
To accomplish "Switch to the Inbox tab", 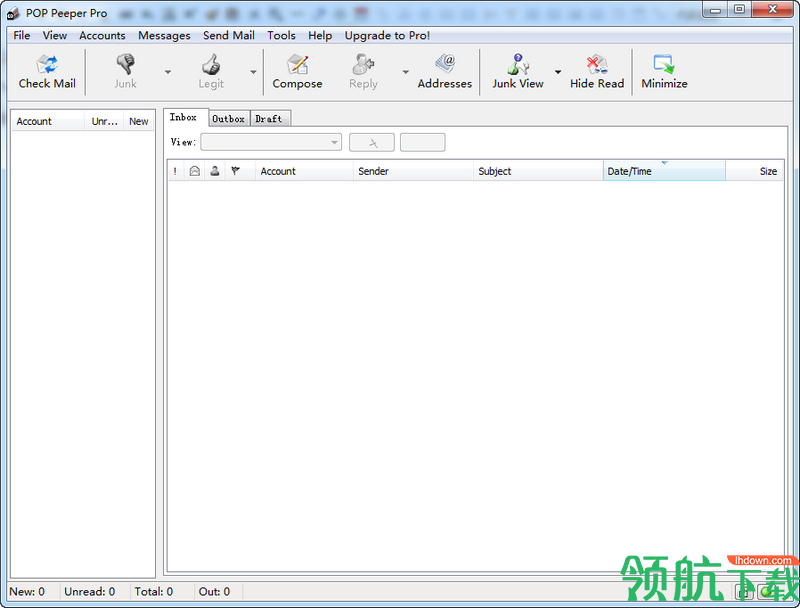I will pyautogui.click(x=186, y=117).
